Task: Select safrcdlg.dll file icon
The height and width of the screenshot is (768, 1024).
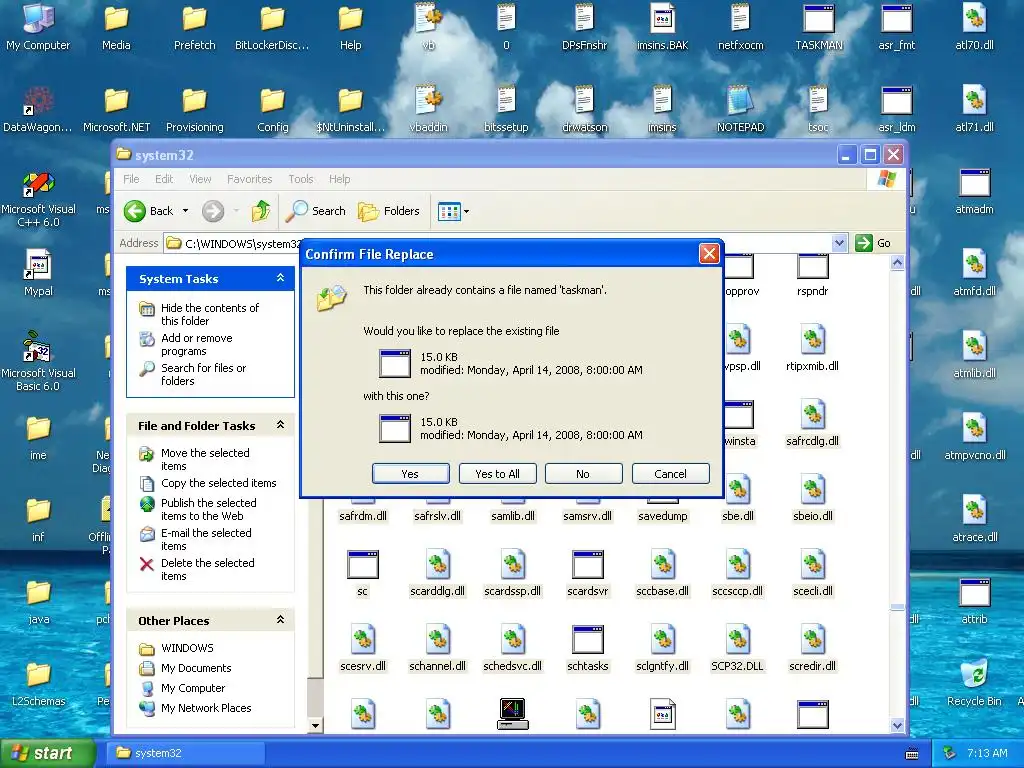Action: (812, 415)
